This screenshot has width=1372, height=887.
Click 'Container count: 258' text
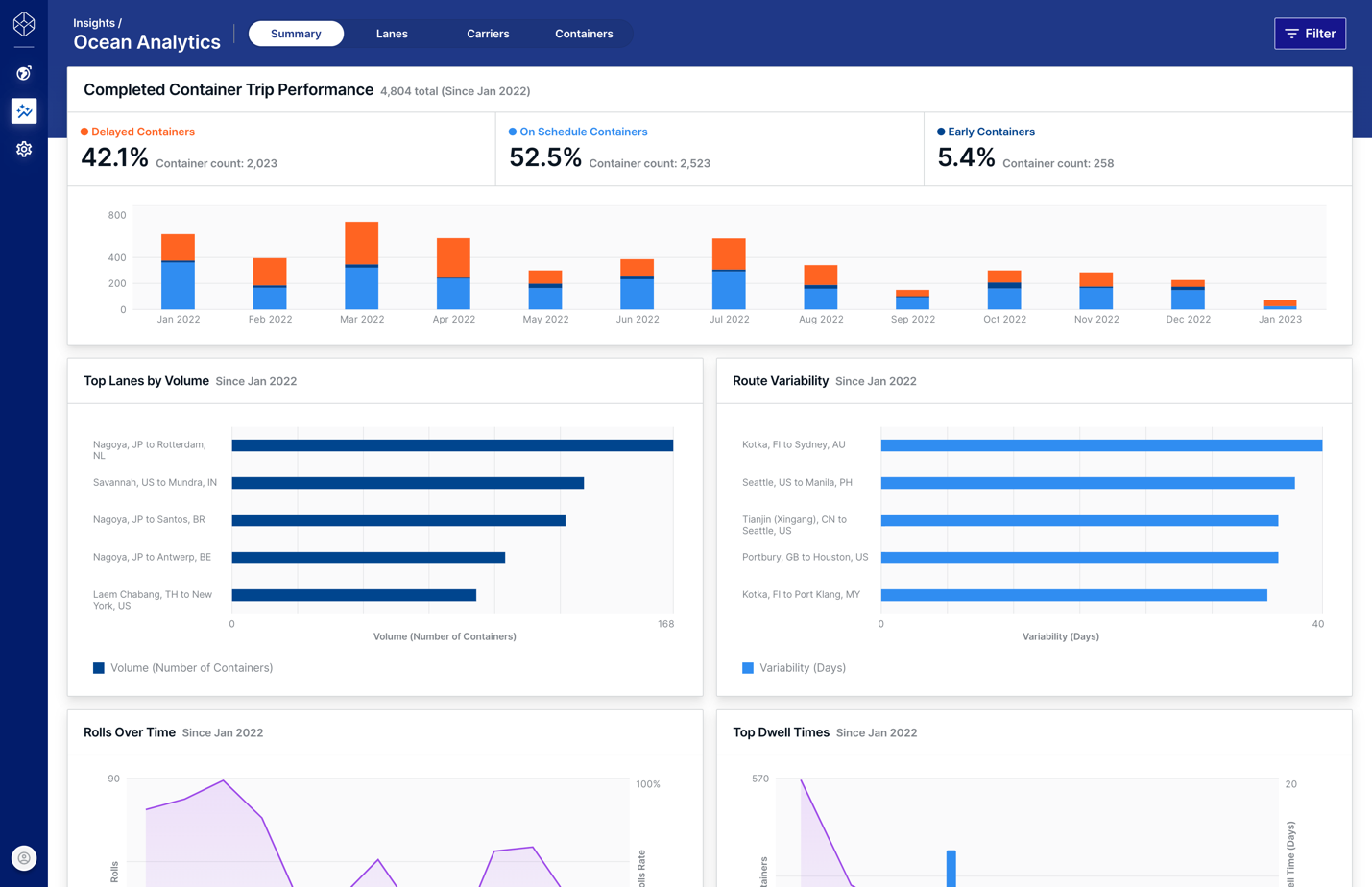pos(1058,163)
